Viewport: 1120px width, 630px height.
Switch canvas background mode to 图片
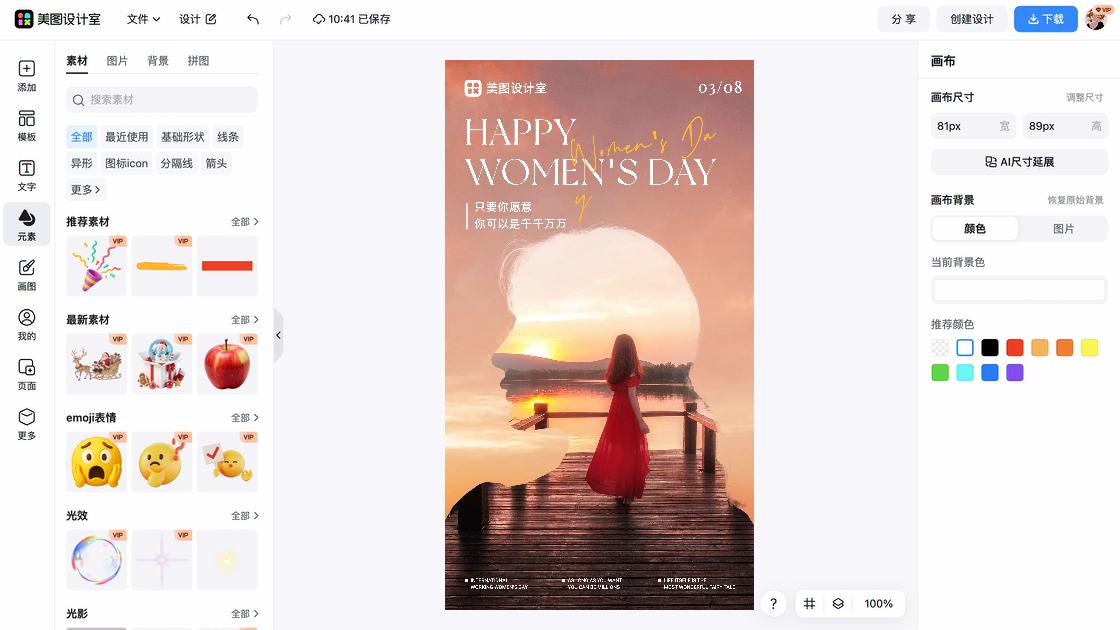(1064, 229)
